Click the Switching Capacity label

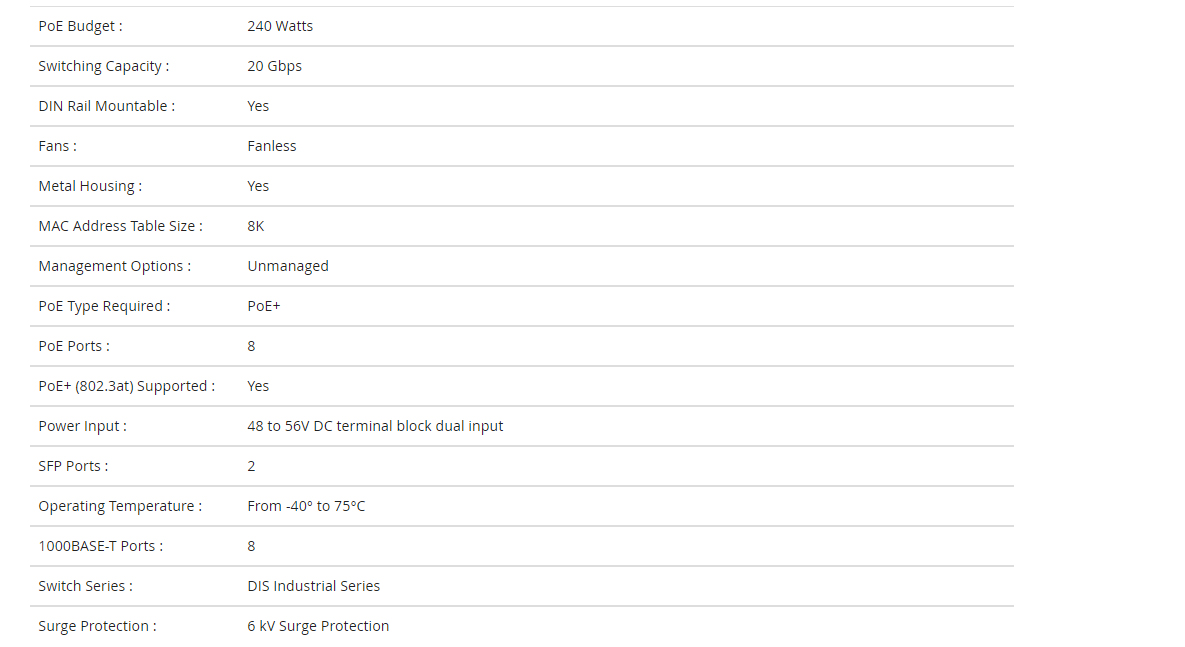click(104, 67)
